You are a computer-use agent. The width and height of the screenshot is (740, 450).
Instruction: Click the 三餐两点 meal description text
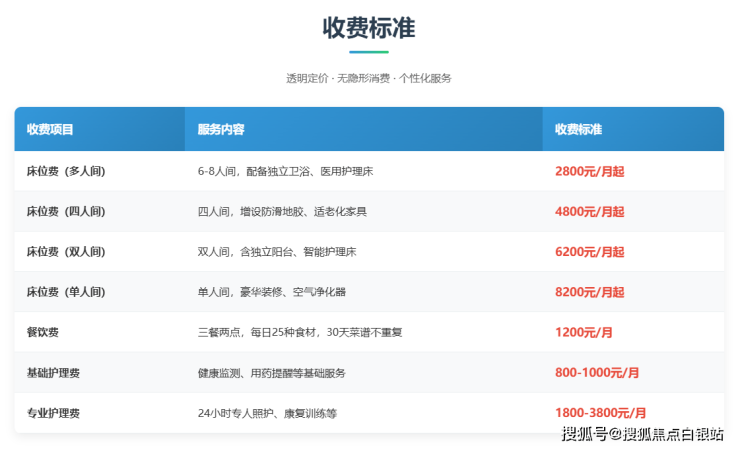[299, 332]
